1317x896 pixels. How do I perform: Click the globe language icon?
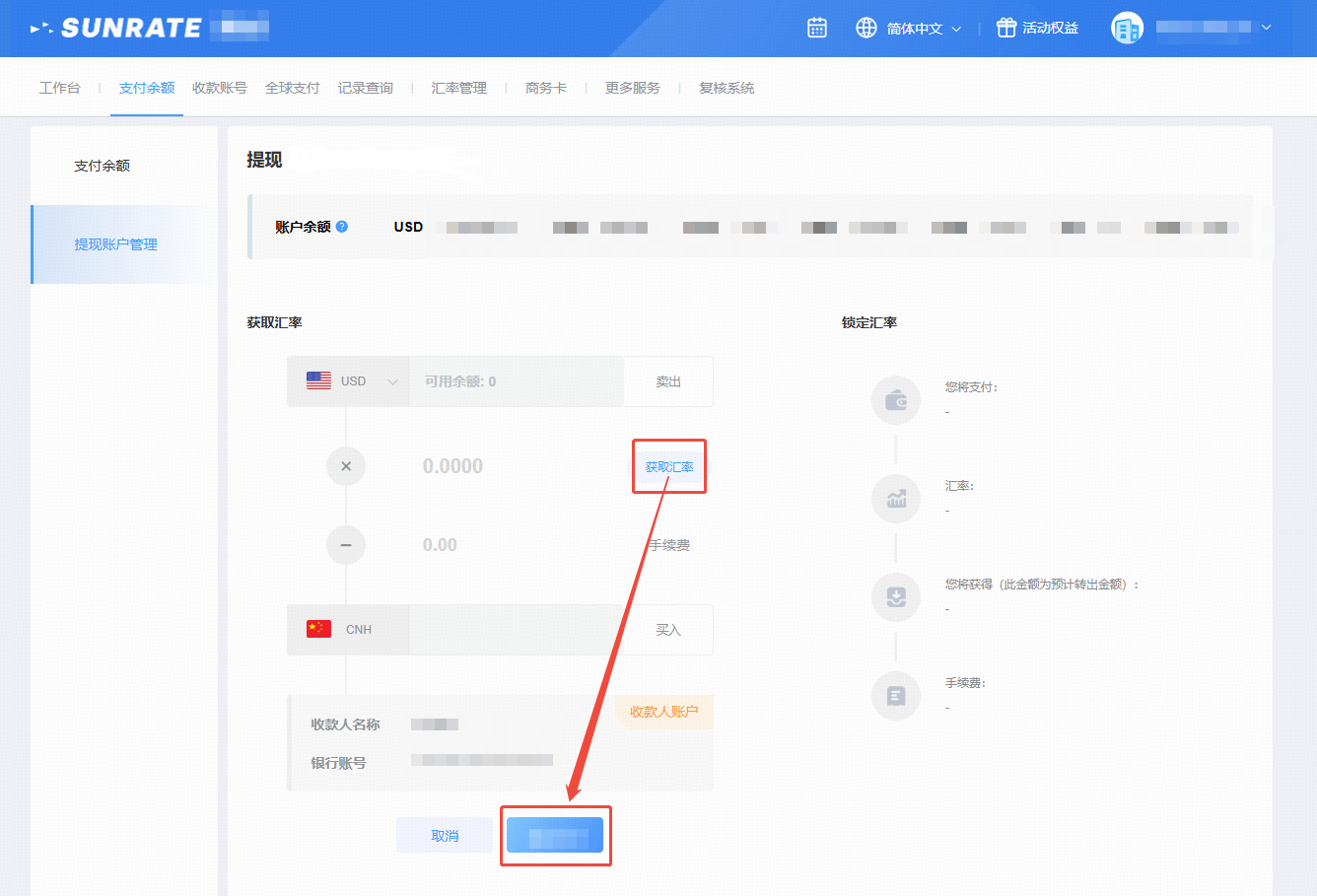click(x=866, y=28)
